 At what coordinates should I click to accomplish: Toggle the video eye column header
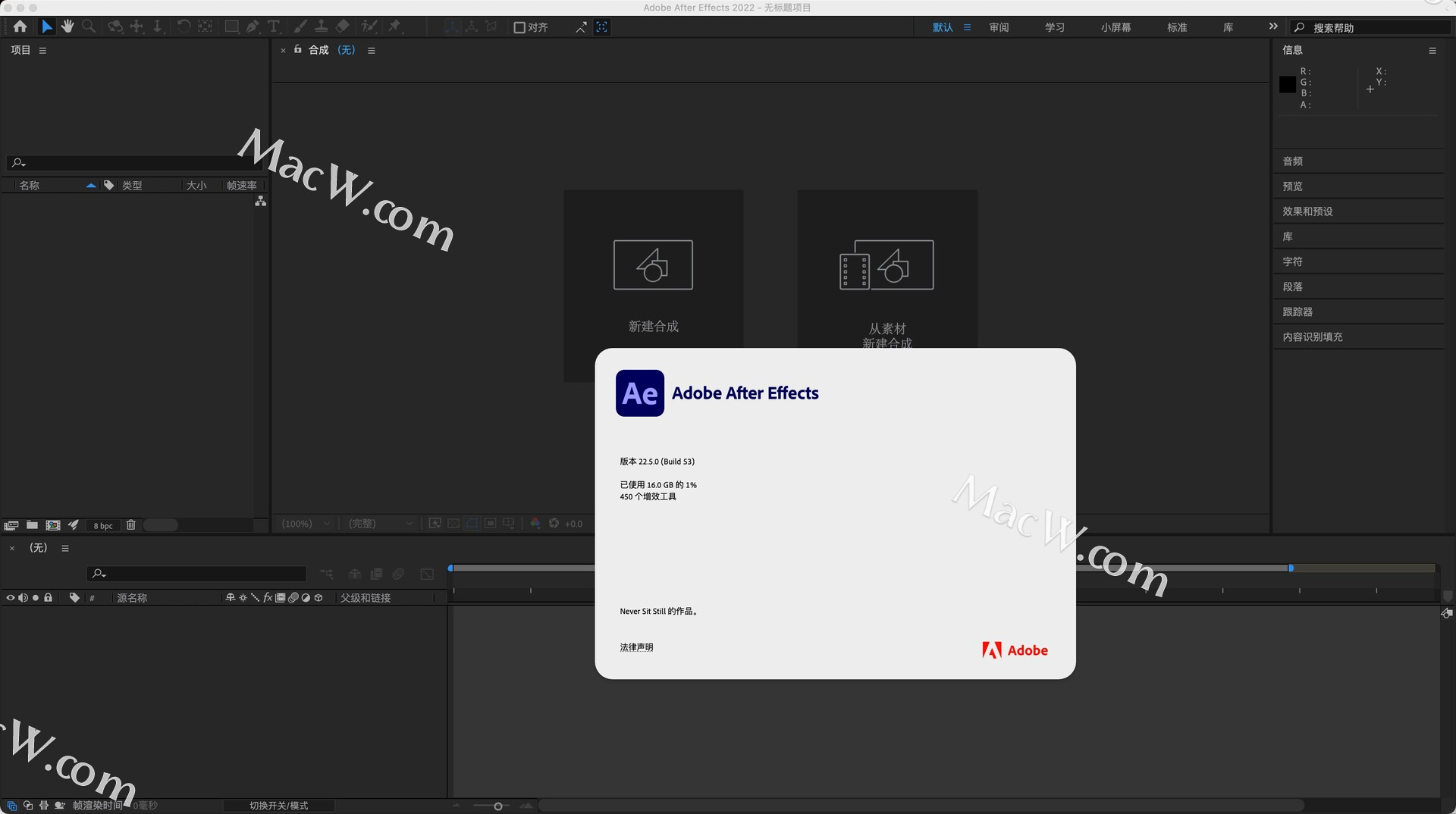click(x=11, y=597)
